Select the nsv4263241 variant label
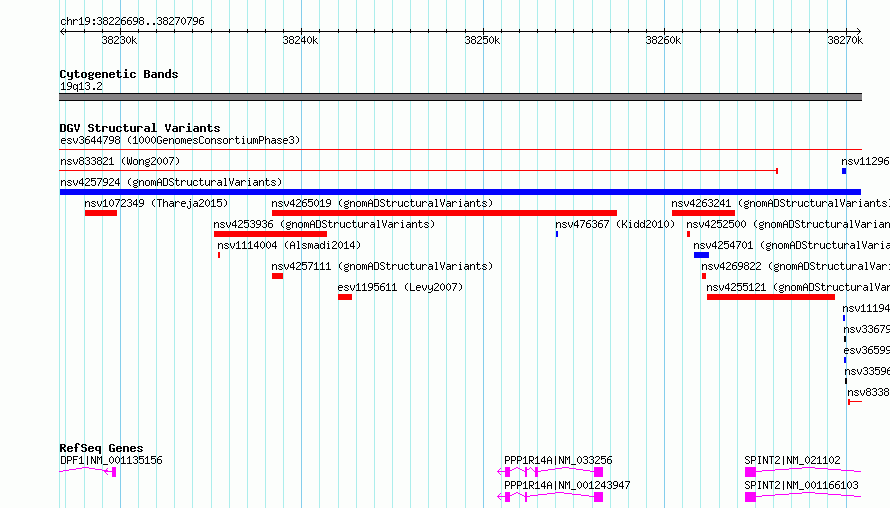 pyautogui.click(x=780, y=203)
